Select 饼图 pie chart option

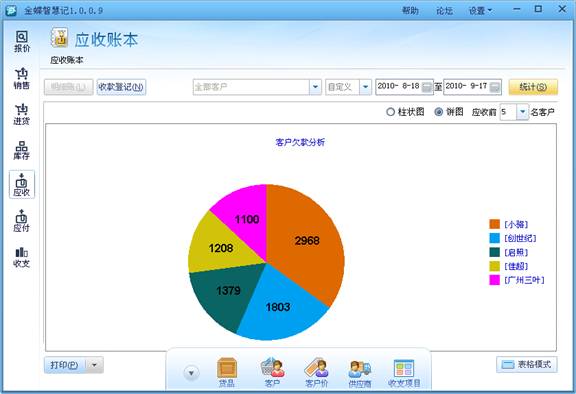pyautogui.click(x=439, y=112)
